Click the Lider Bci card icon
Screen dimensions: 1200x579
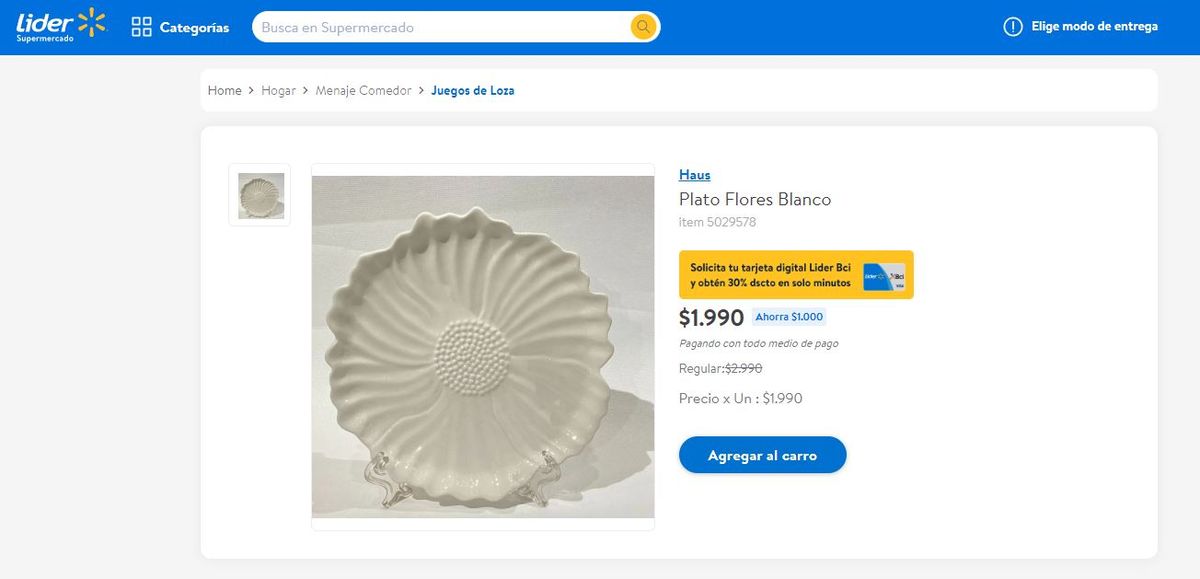click(884, 275)
